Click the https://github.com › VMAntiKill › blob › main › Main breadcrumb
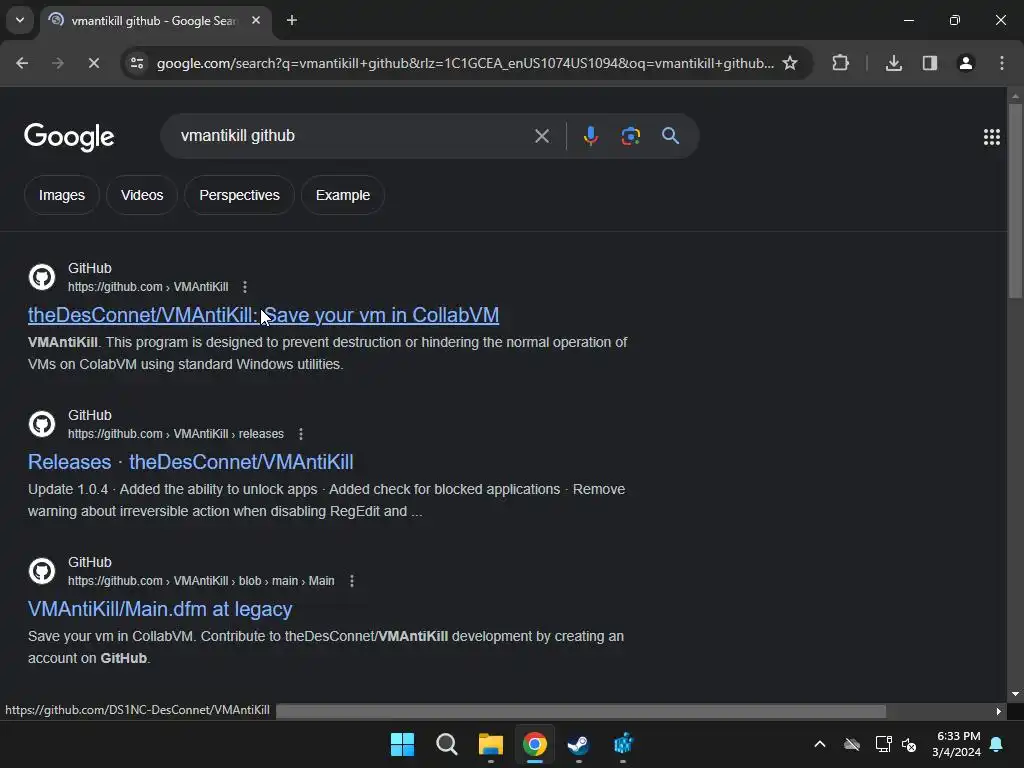The width and height of the screenshot is (1024, 768). (x=201, y=581)
